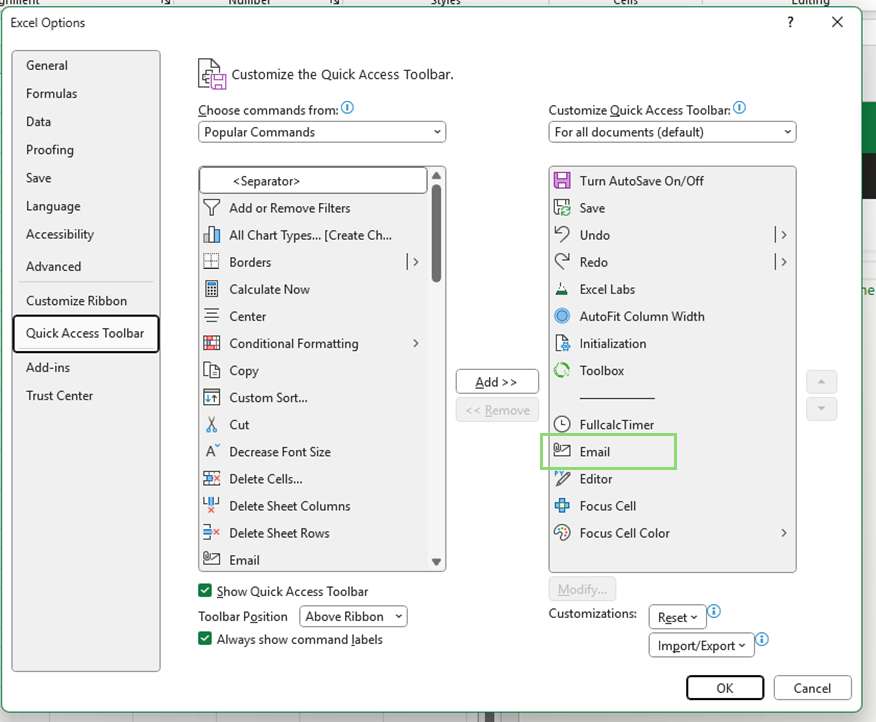Image resolution: width=876 pixels, height=722 pixels.
Task: Click the Delete Sheet Rows icon
Action: [x=211, y=533]
